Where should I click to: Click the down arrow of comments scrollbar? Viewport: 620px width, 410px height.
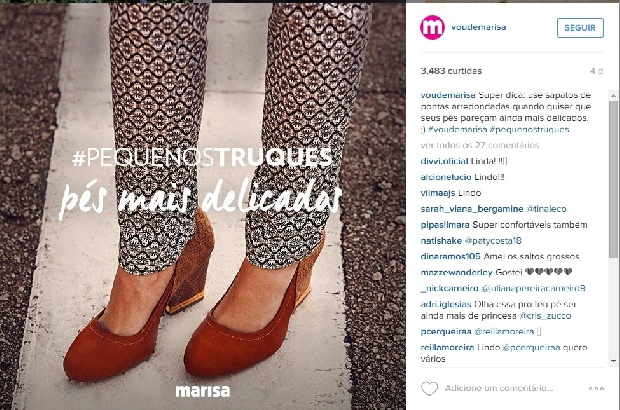click(613, 361)
